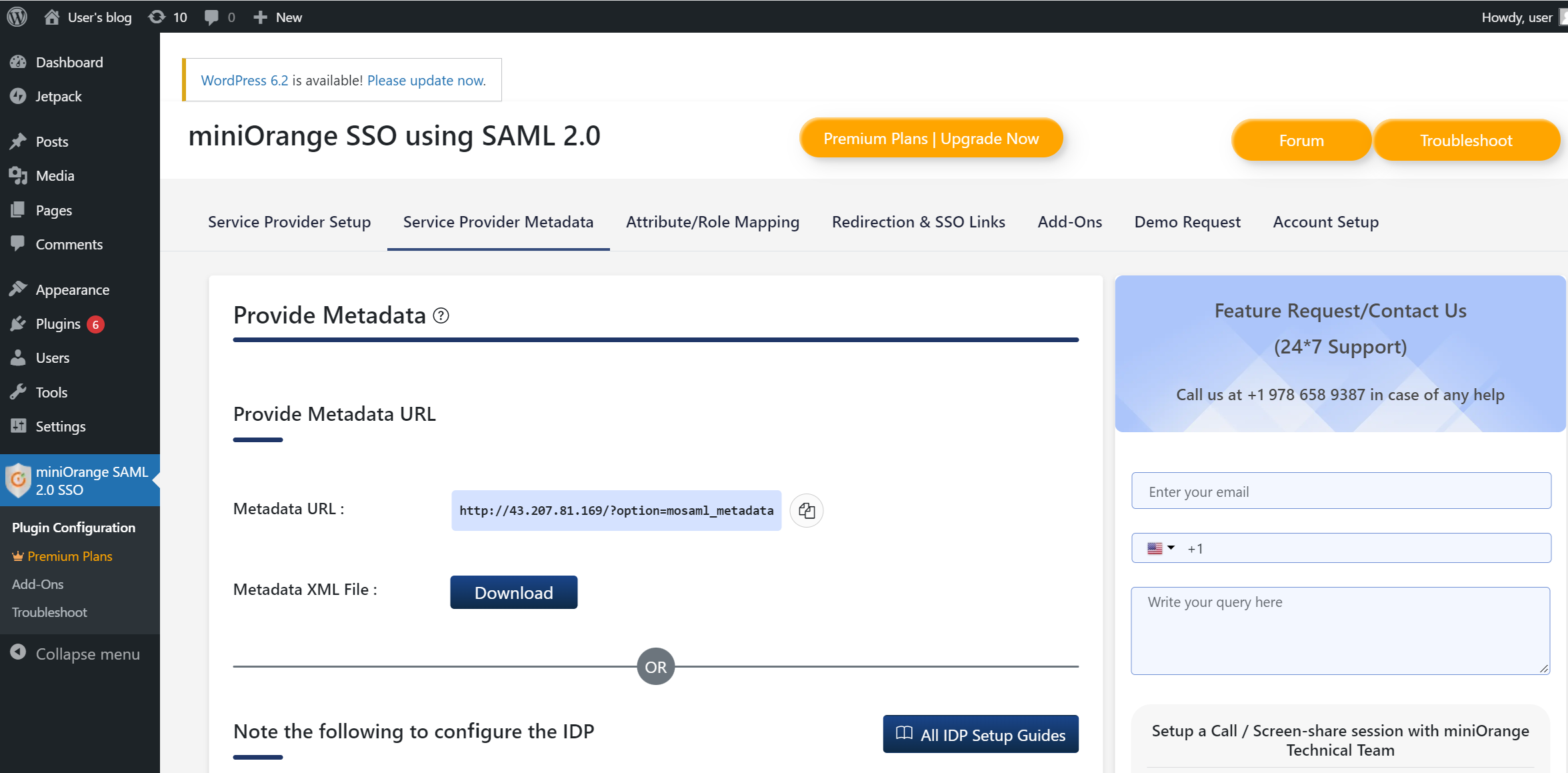Collapse the admin sidebar menu
The image size is (1568, 773).
(x=19, y=654)
